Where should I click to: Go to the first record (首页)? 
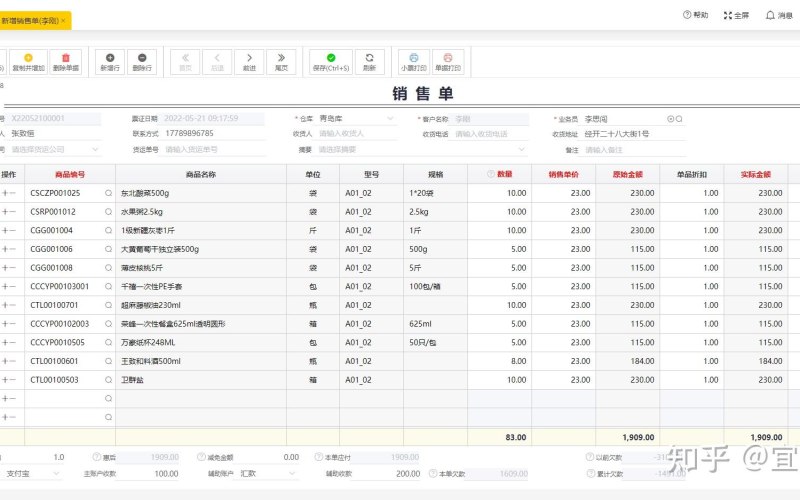[185, 62]
